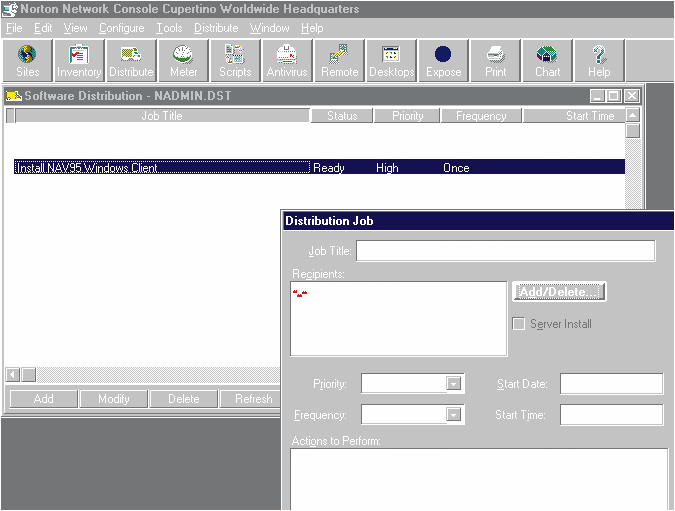The height and width of the screenshot is (511, 675).
Task: Click the Remote control icon
Action: pos(339,60)
